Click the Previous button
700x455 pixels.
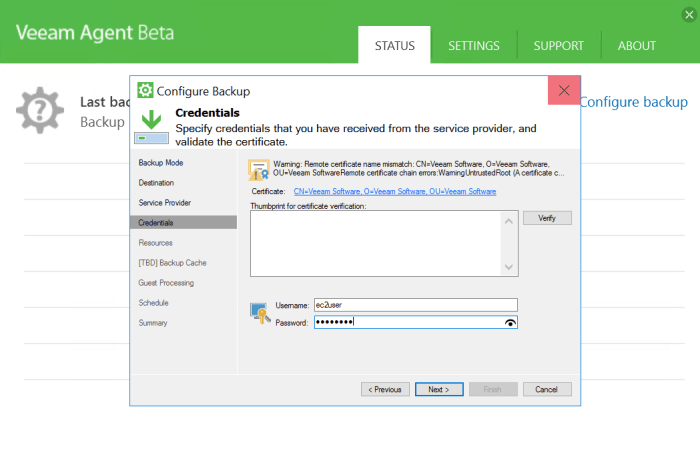click(x=385, y=389)
